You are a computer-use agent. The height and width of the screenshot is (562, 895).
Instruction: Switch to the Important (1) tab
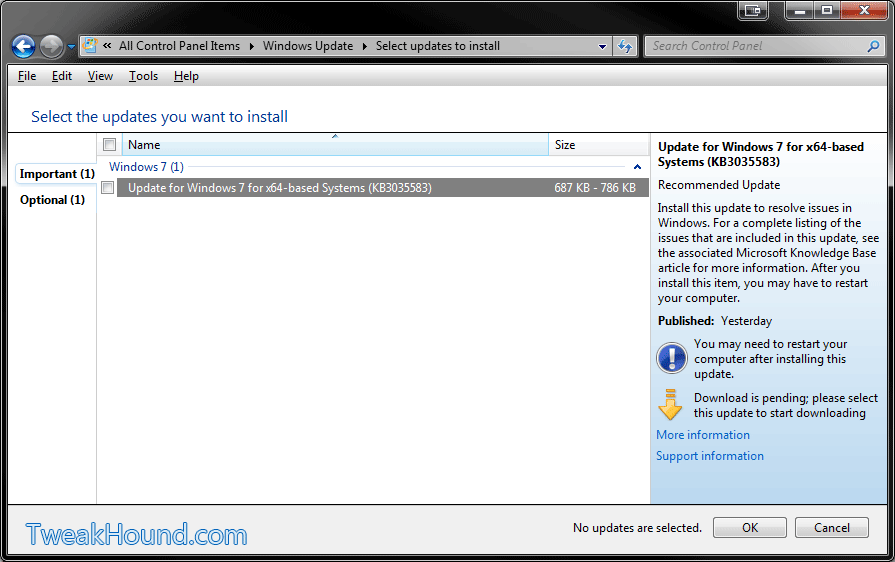pos(57,173)
